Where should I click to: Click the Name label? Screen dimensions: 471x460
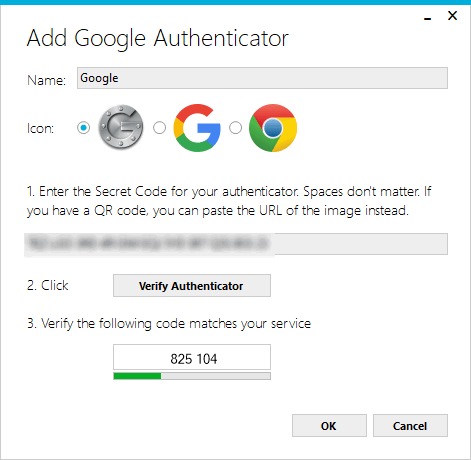(x=46, y=80)
